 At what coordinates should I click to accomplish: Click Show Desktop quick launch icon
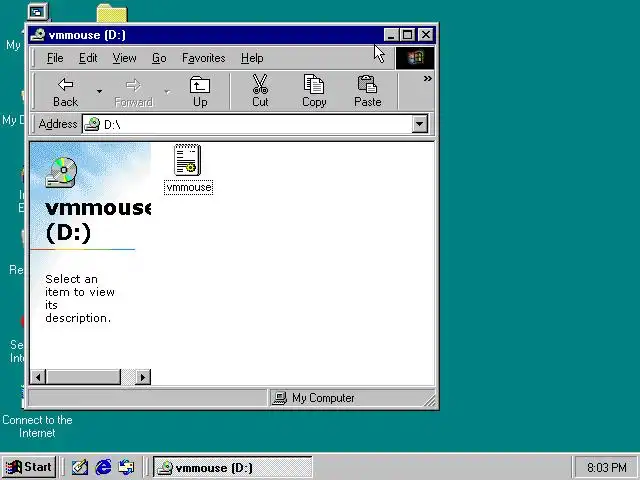coord(80,467)
